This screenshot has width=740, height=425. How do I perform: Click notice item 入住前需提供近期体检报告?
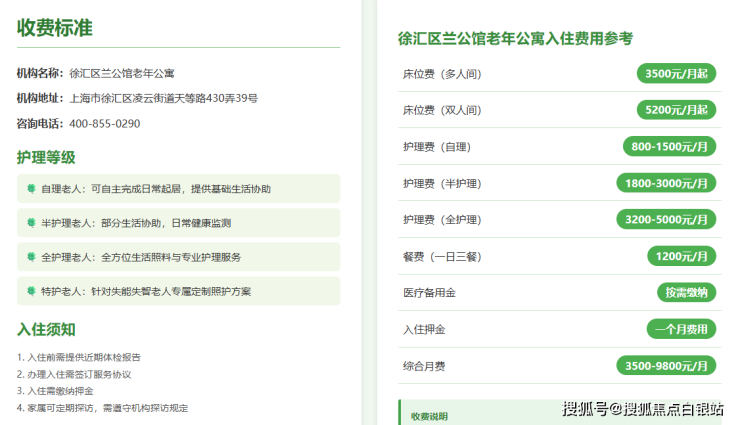tap(79, 357)
